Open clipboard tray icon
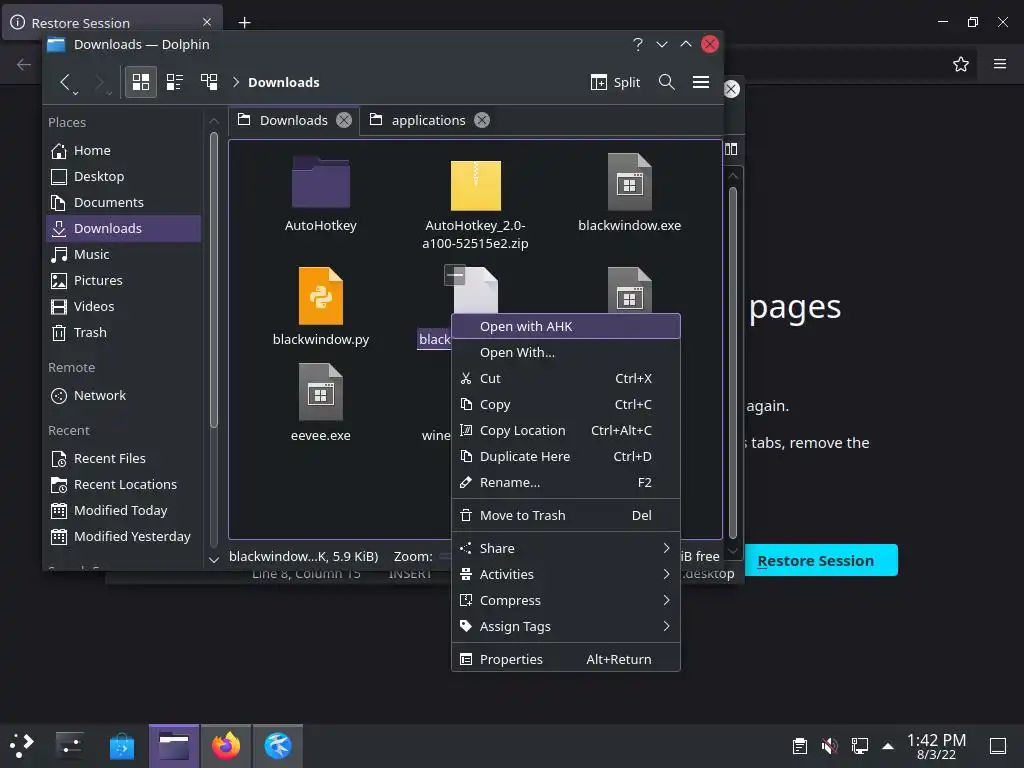 pyautogui.click(x=800, y=746)
